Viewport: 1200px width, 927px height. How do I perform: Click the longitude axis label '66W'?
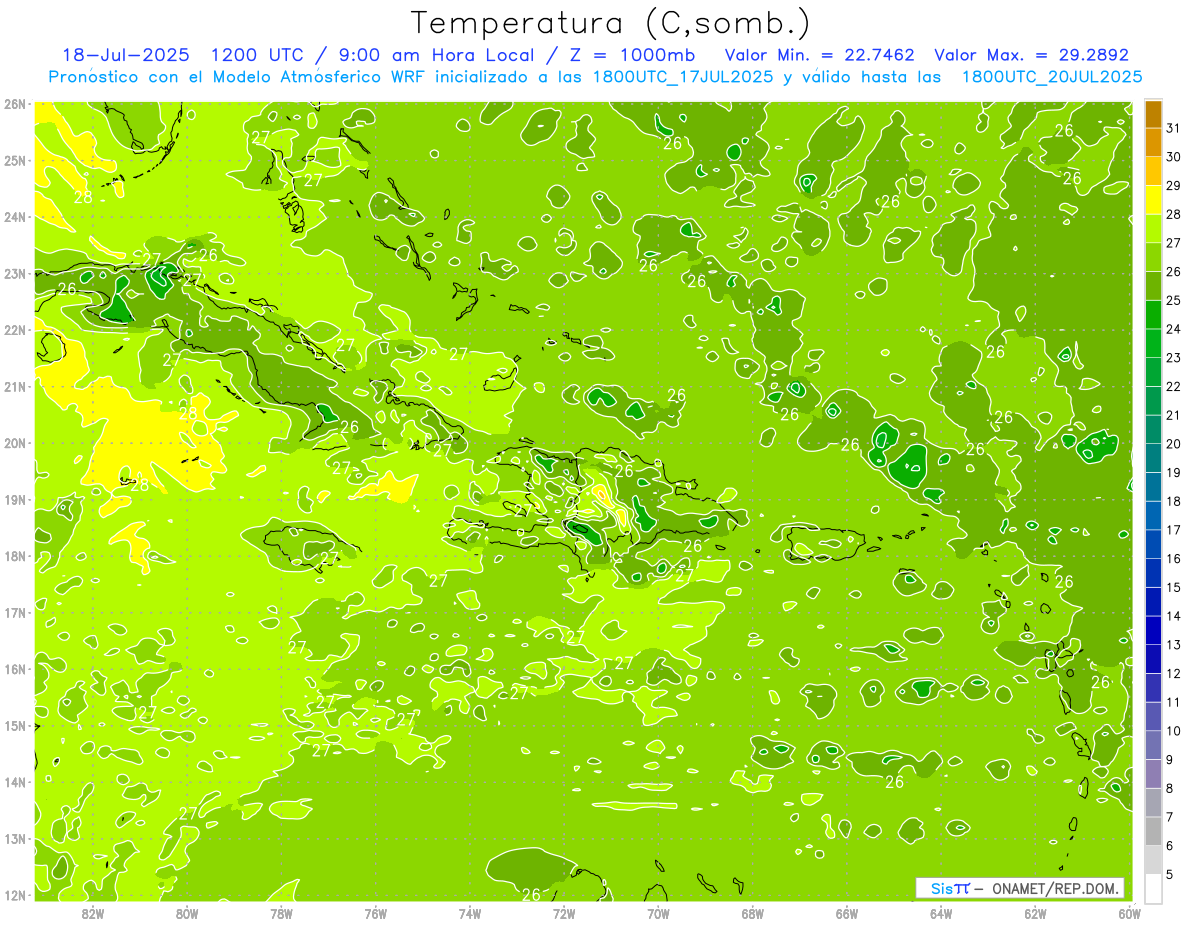(x=847, y=913)
